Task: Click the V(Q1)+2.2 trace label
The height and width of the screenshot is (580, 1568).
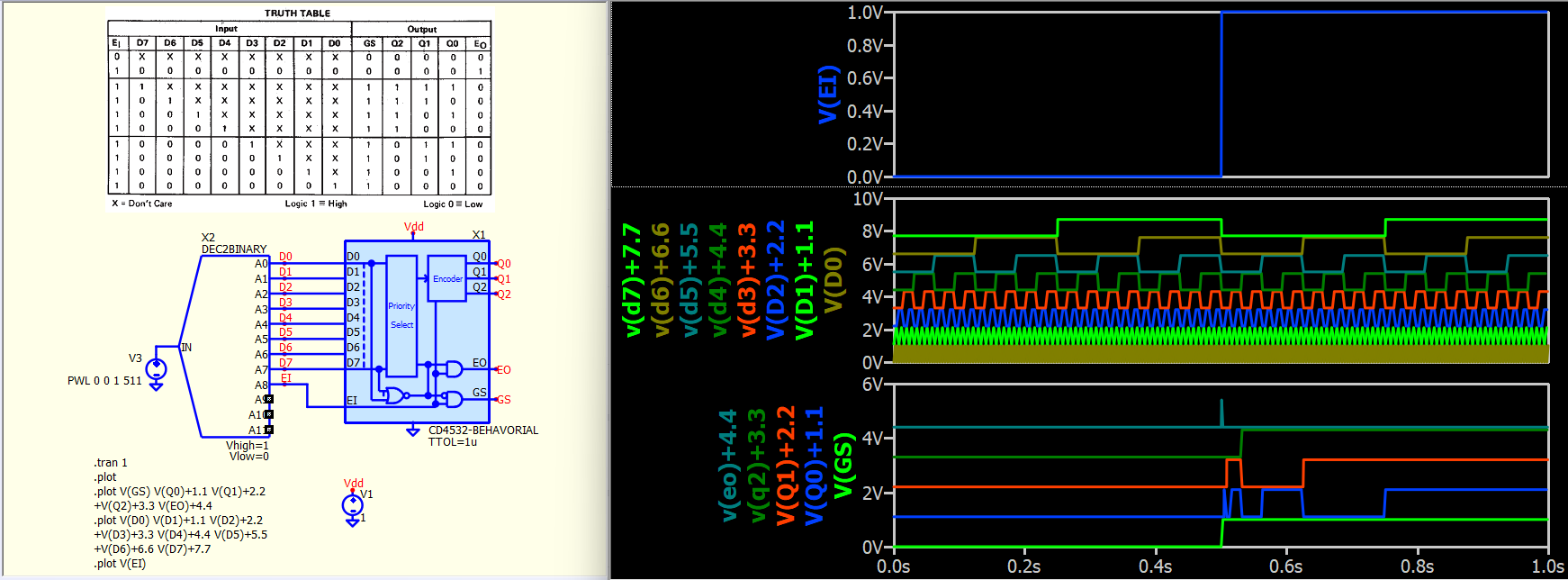Action: coord(786,466)
